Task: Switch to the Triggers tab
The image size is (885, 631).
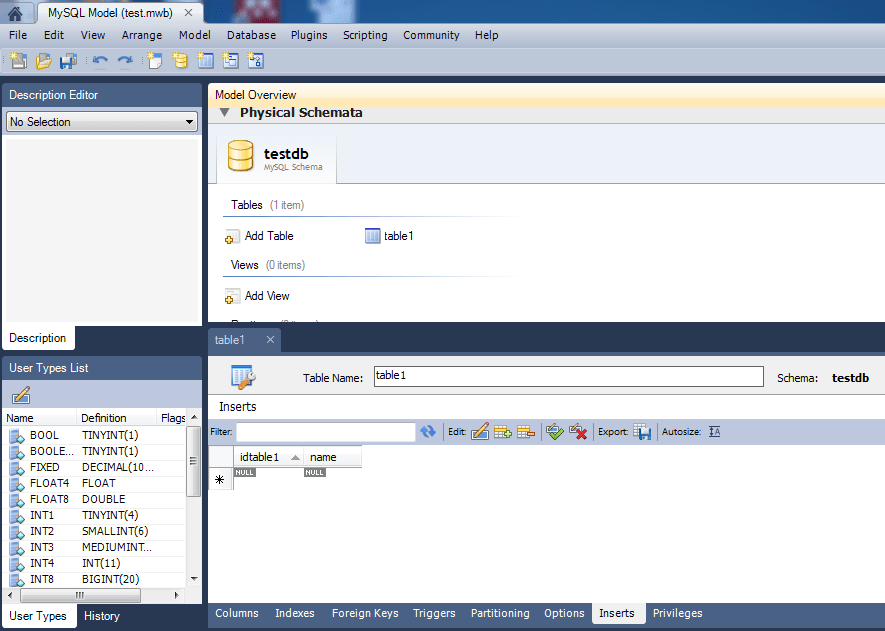Action: [x=434, y=613]
